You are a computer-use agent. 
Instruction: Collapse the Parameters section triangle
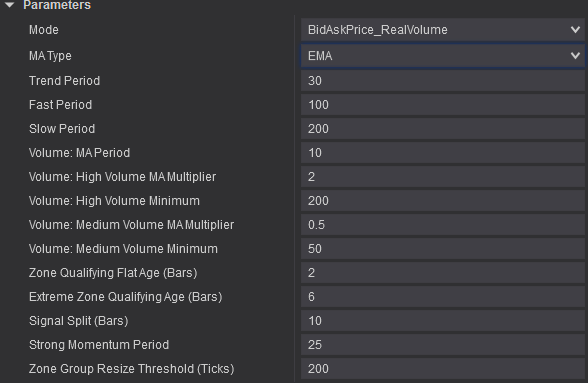point(10,5)
